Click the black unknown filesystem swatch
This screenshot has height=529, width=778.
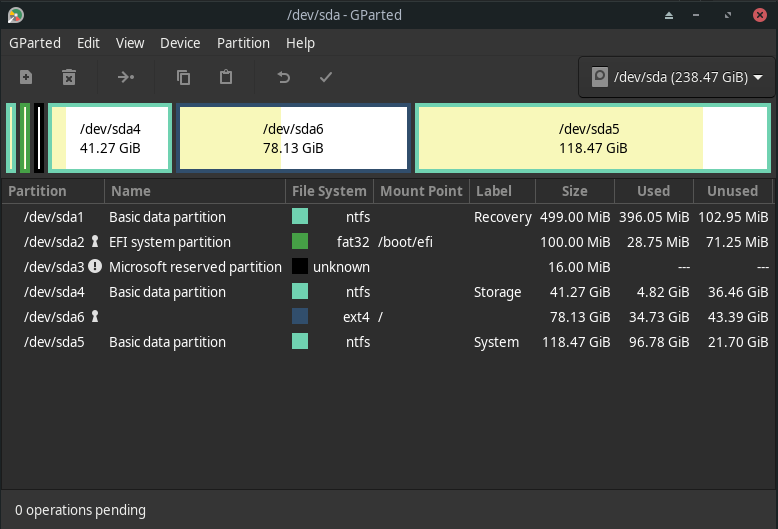(x=300, y=266)
